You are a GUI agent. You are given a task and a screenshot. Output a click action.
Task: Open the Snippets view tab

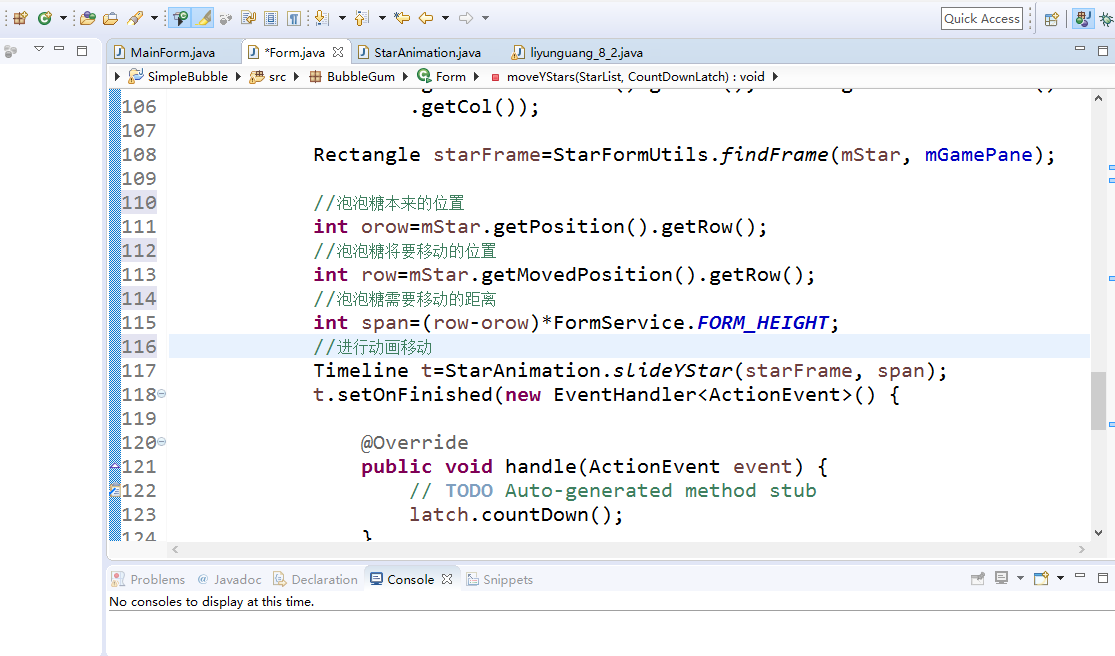point(499,579)
